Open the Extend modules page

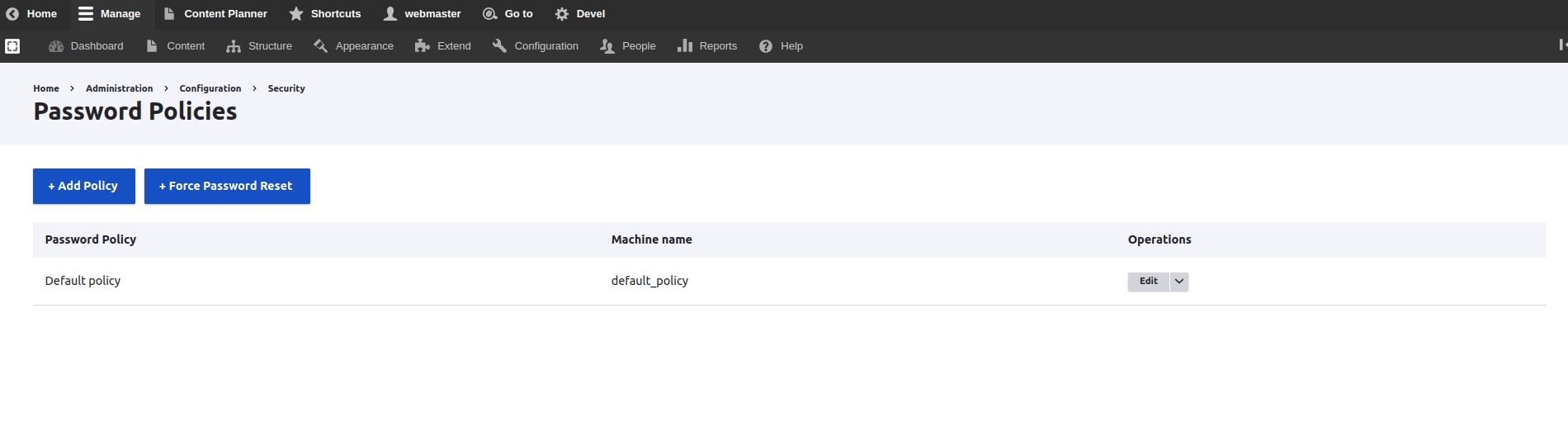click(x=443, y=46)
